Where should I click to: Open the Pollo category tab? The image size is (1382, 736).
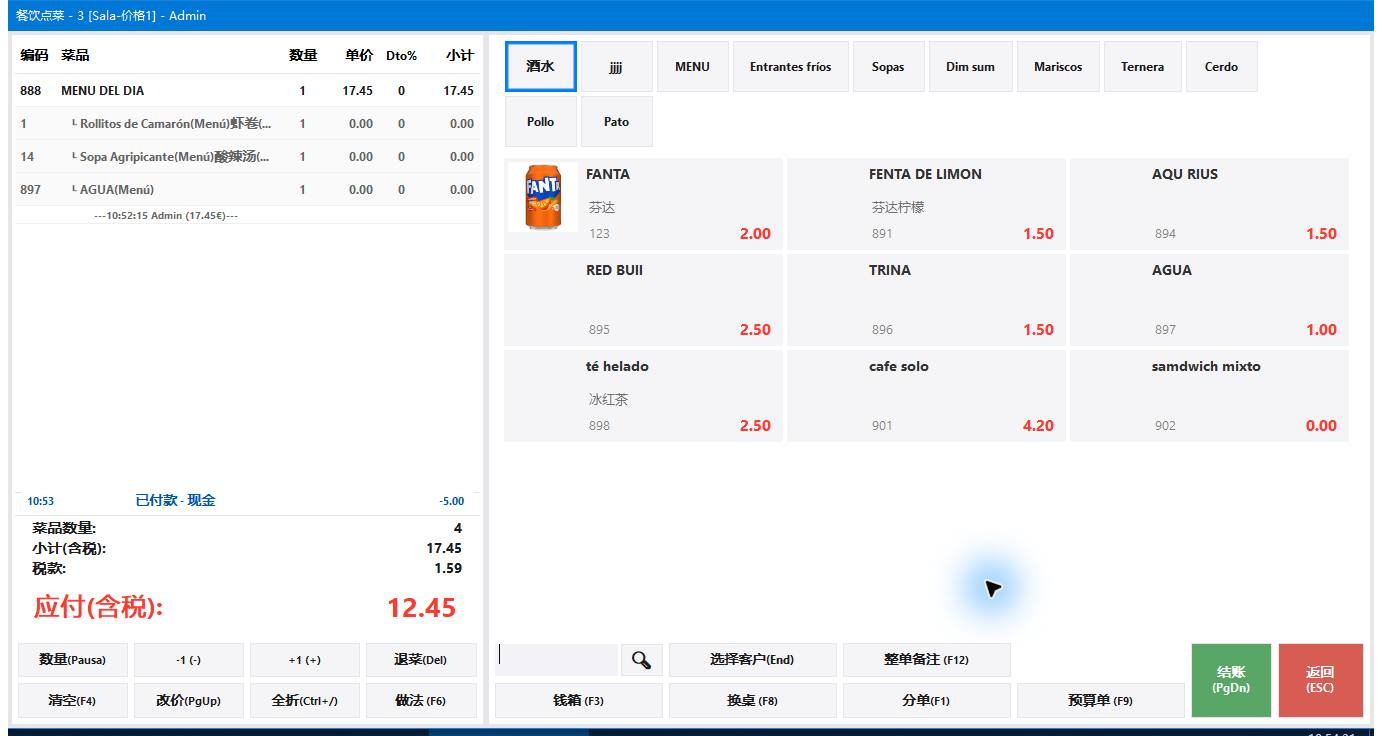point(541,122)
